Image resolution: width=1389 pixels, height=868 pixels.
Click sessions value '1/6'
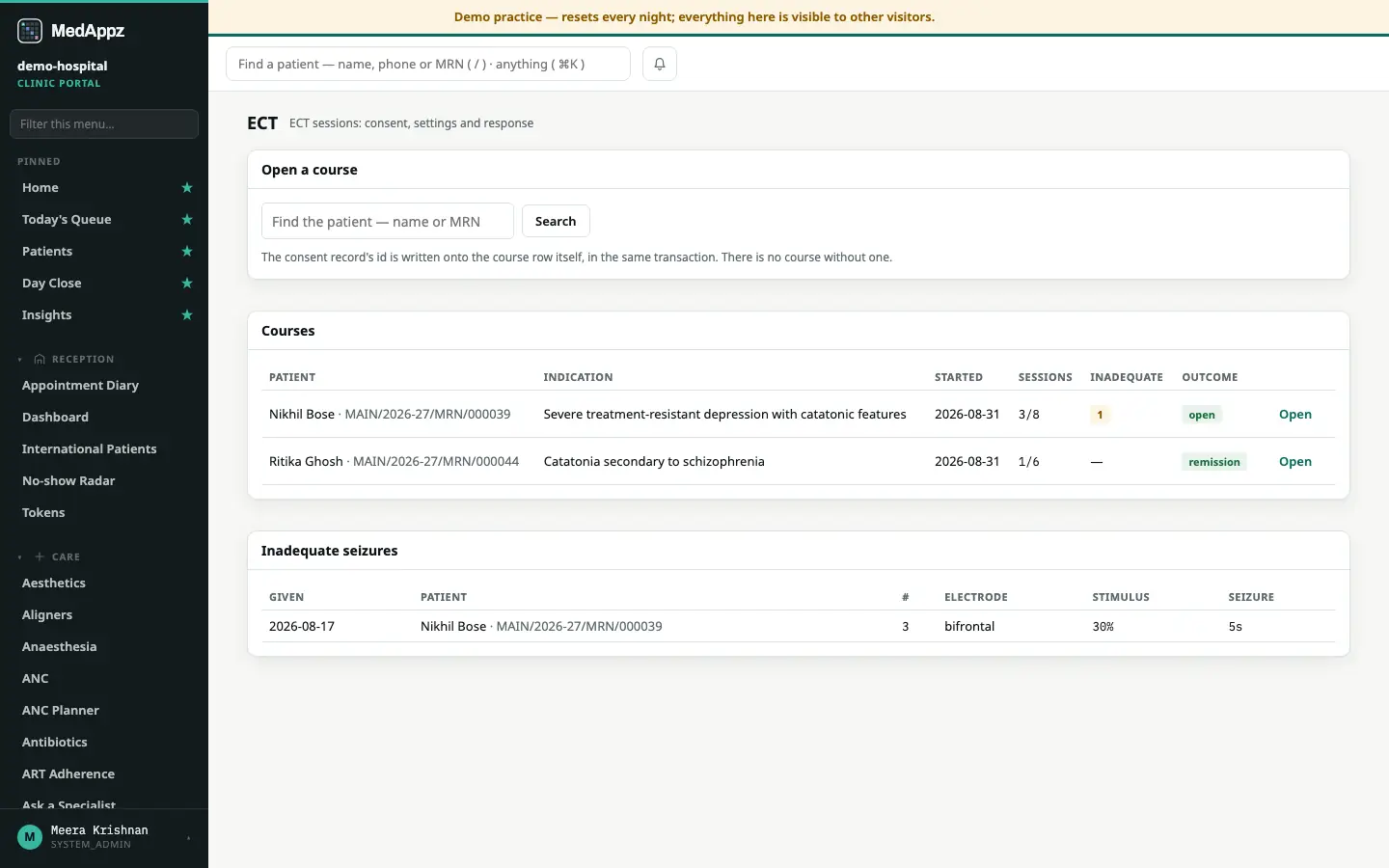point(1029,462)
